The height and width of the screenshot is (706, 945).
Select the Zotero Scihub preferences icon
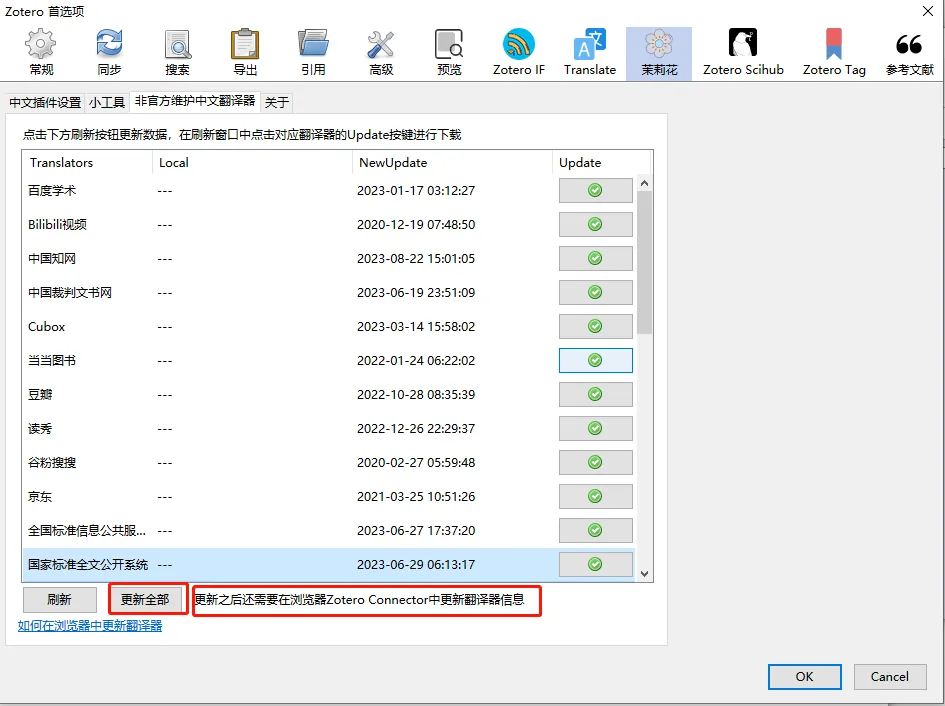(743, 53)
